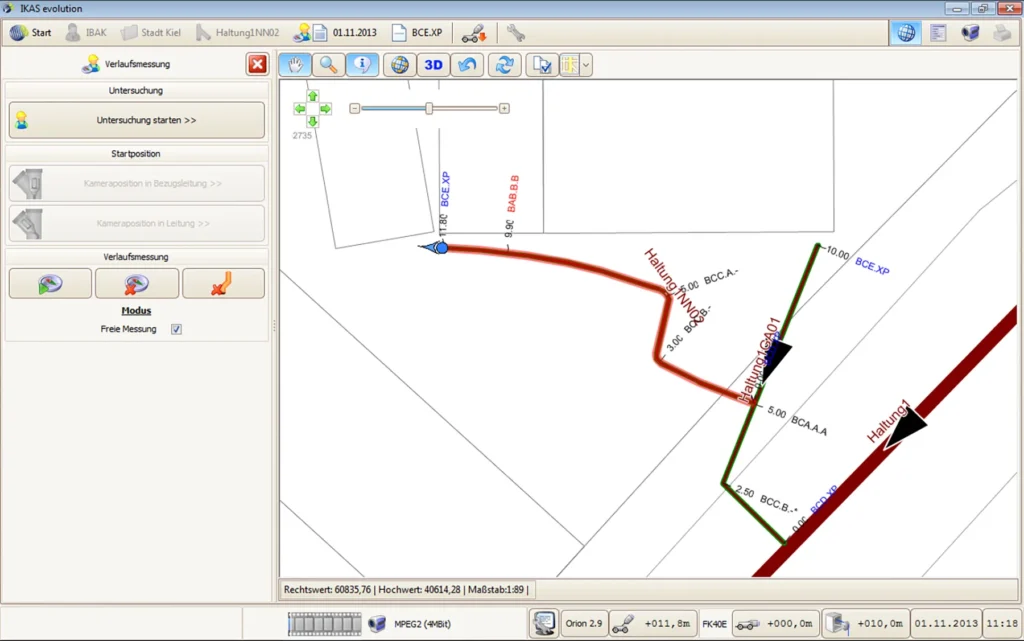This screenshot has width=1024, height=641.
Task: Refresh the map view
Action: click(x=505, y=65)
